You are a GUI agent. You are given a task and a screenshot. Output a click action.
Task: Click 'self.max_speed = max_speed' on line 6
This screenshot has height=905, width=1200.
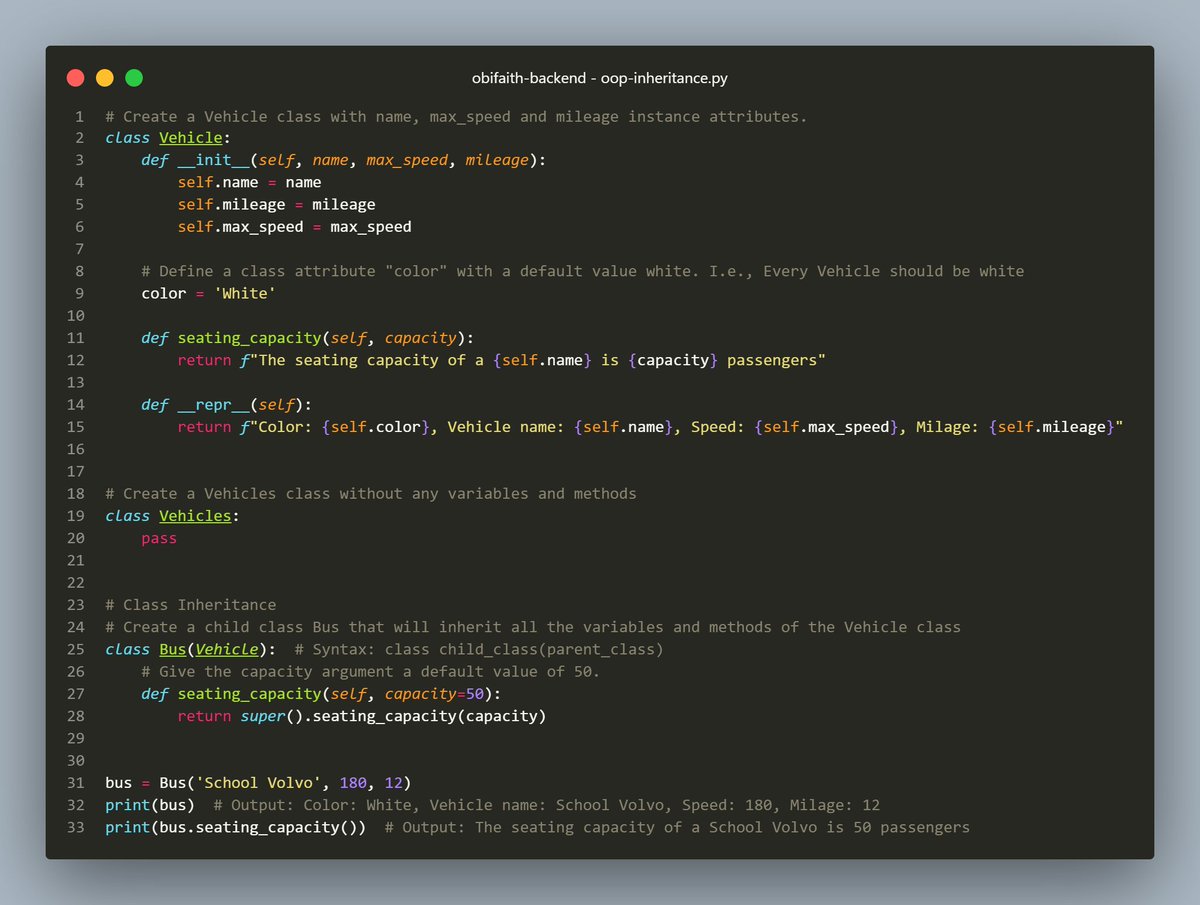tap(295, 227)
